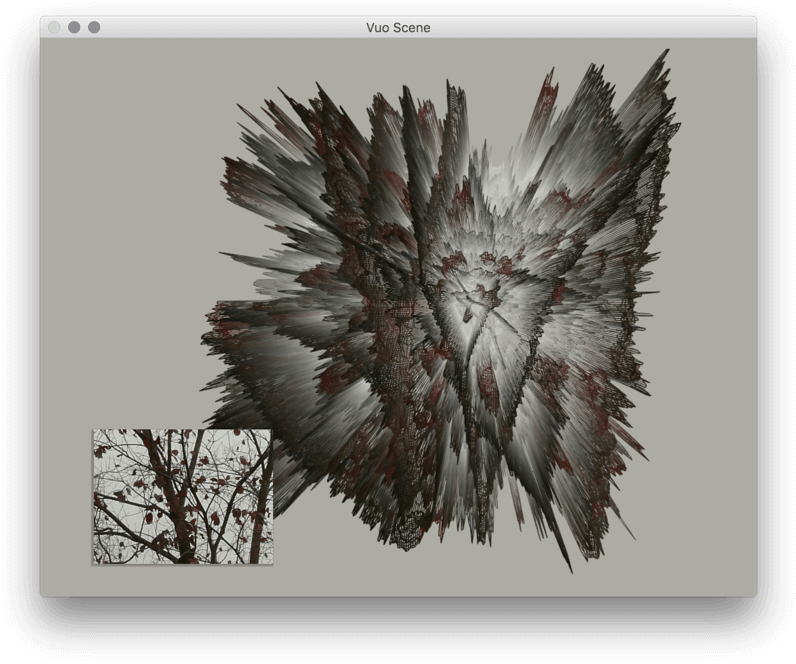Click the bottom-left corner of the thumbnail image
Viewport: 796px width, 664px height.
[95, 562]
